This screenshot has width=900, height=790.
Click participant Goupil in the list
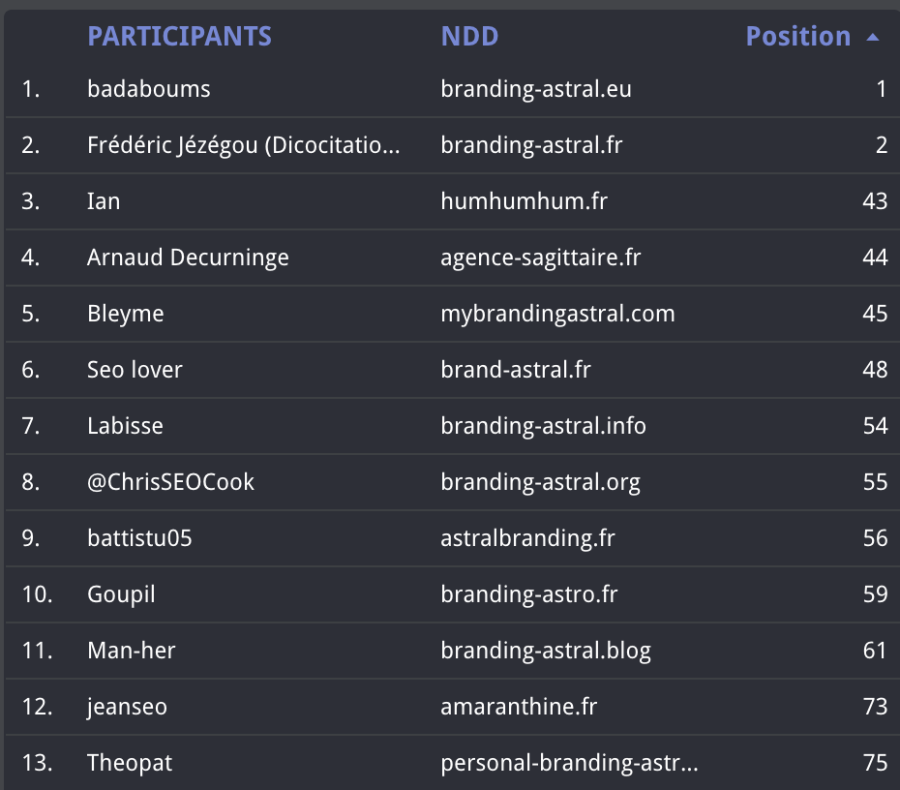click(121, 594)
